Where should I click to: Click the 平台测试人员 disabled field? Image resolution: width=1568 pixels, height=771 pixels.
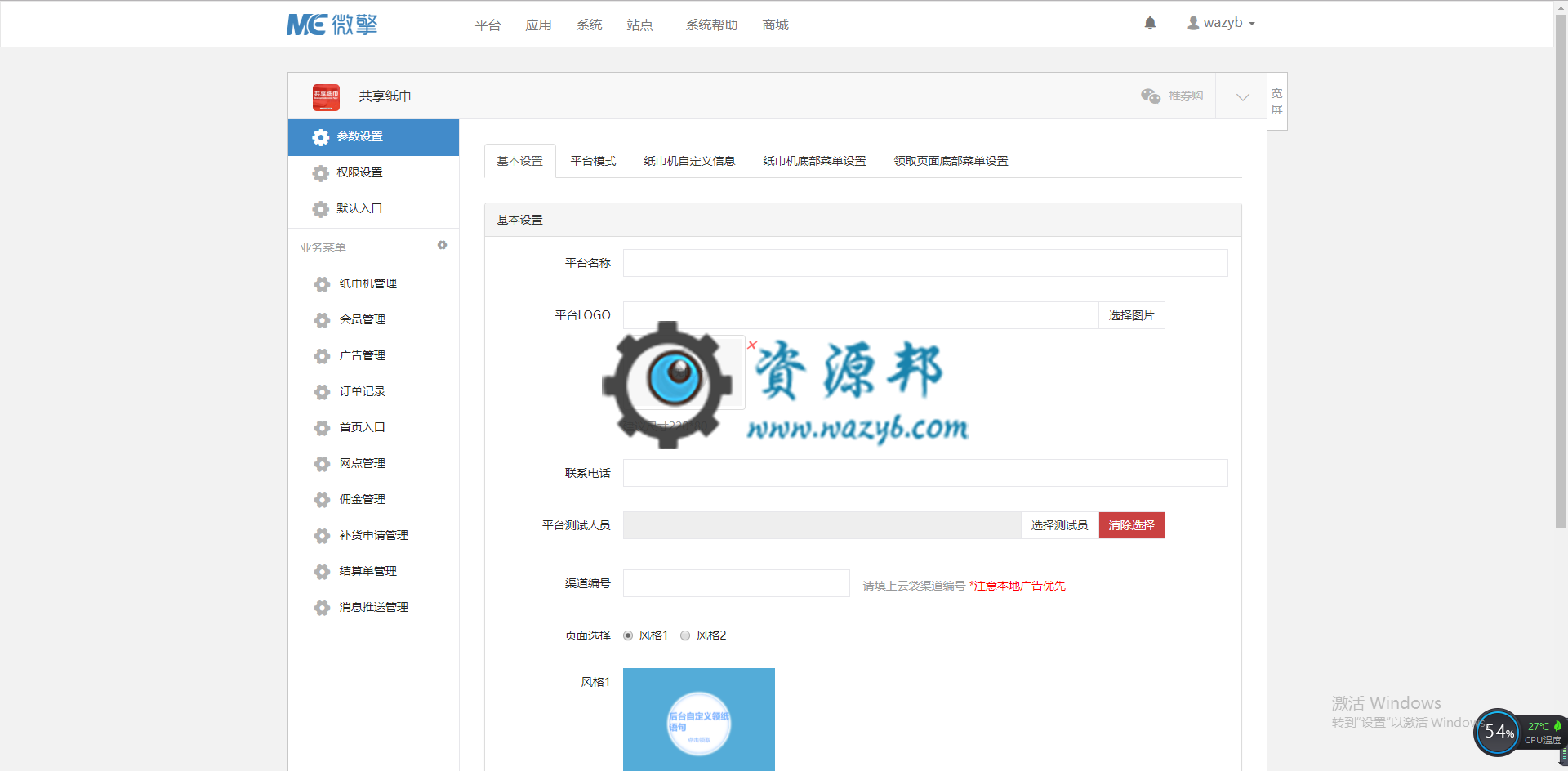coord(822,525)
